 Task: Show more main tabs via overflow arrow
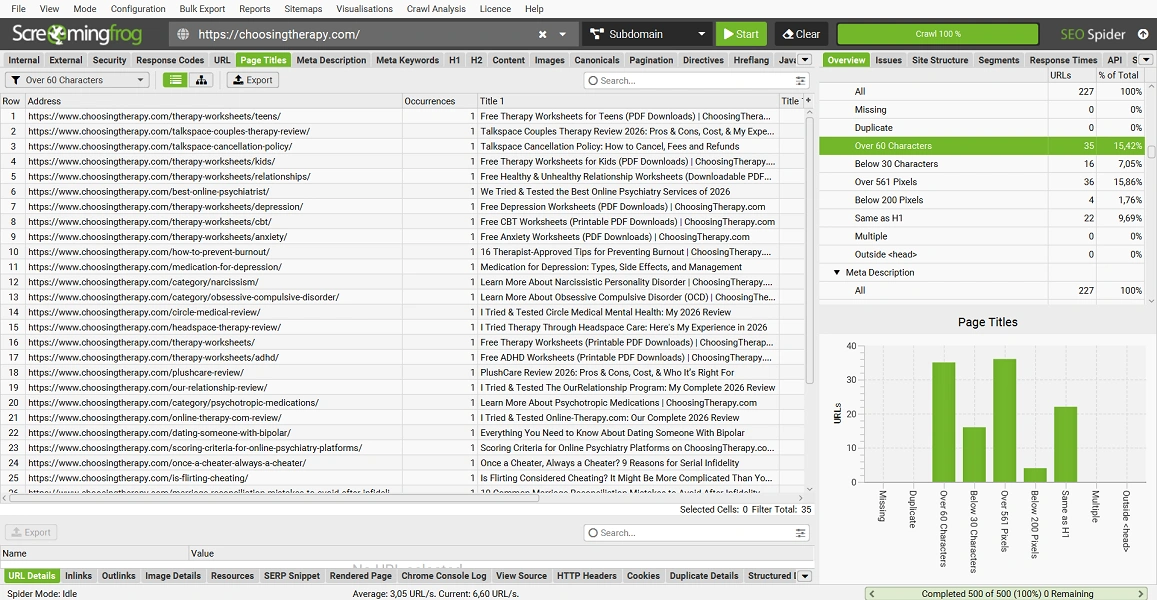click(805, 60)
